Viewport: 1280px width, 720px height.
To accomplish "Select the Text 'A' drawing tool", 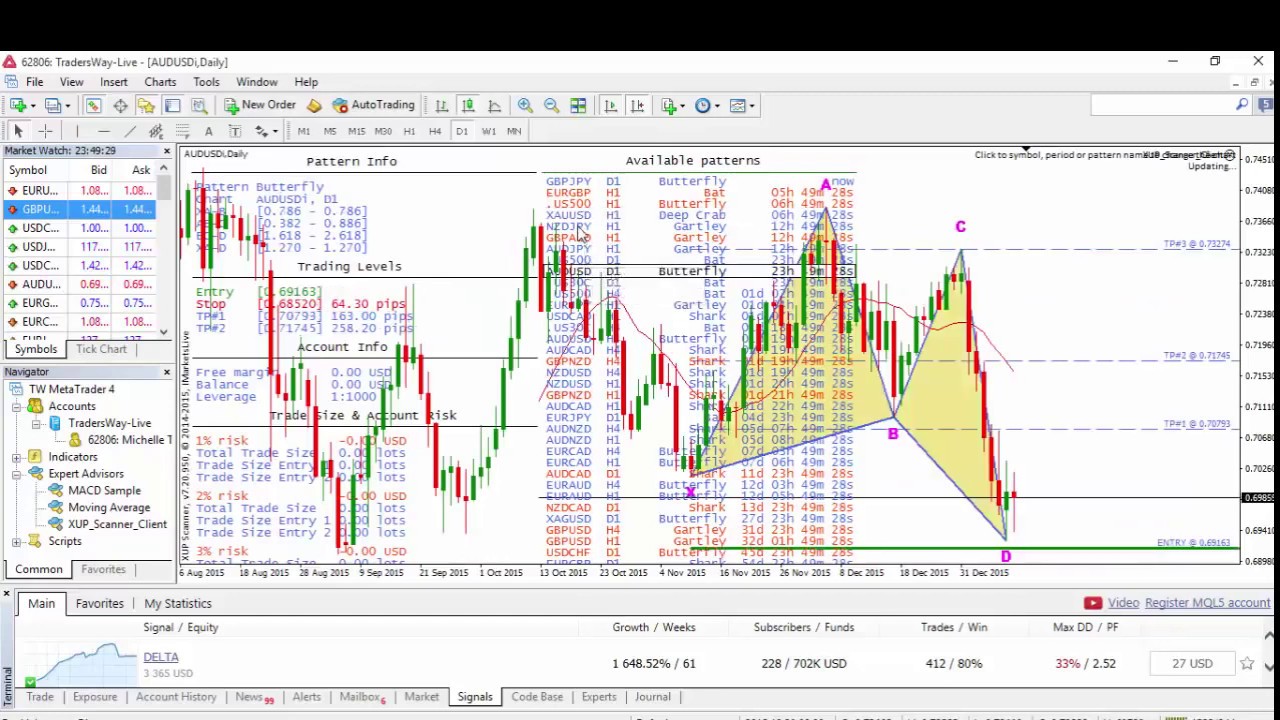I will click(208, 131).
